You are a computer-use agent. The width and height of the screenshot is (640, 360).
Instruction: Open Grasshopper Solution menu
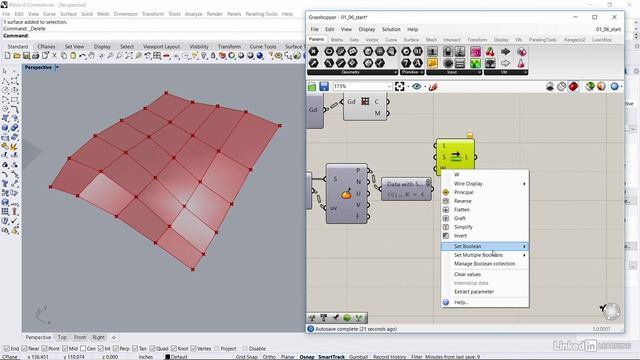[x=391, y=29]
